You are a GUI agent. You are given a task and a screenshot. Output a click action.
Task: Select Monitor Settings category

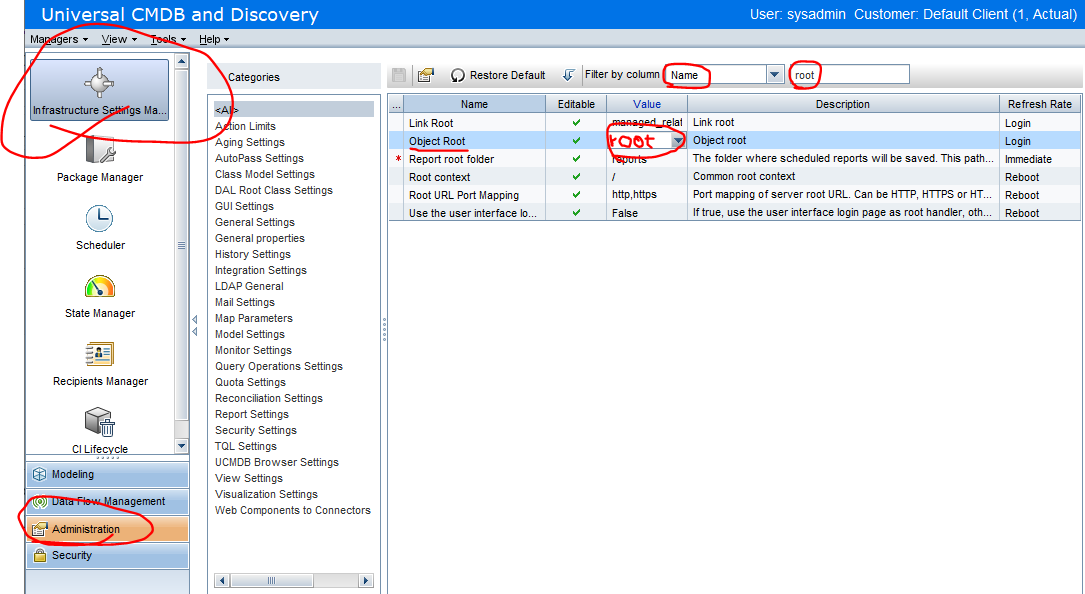[253, 350]
